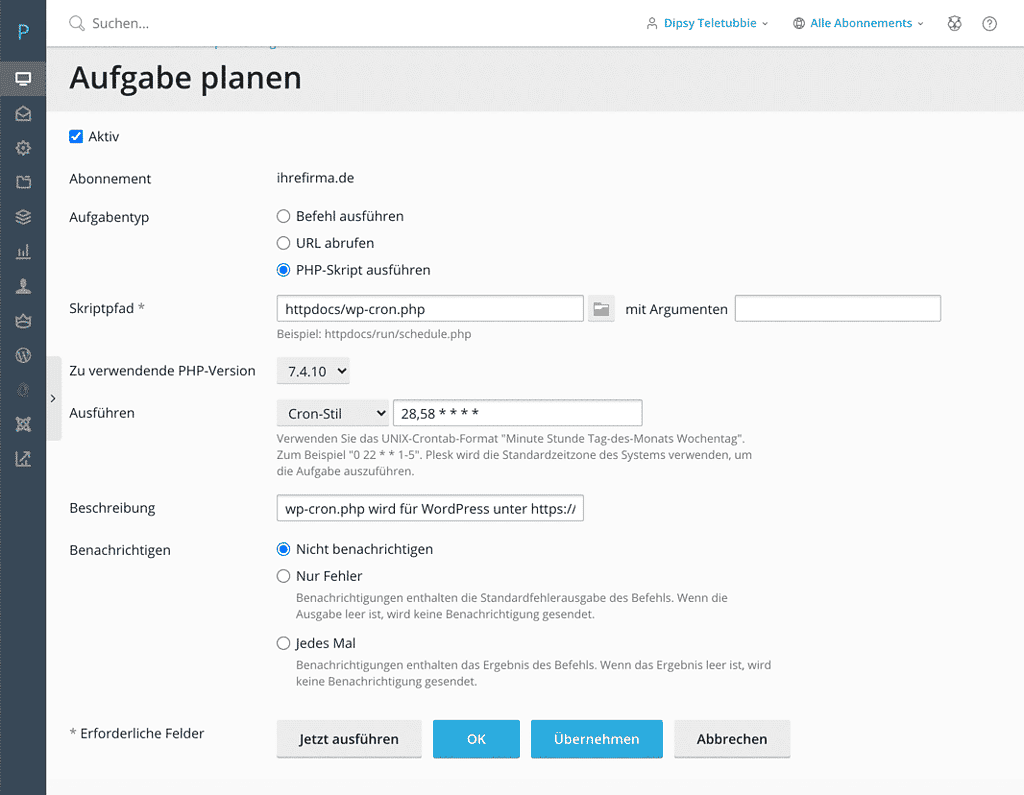Select 'Nur Fehler' notification option
The image size is (1024, 795).
284,576
